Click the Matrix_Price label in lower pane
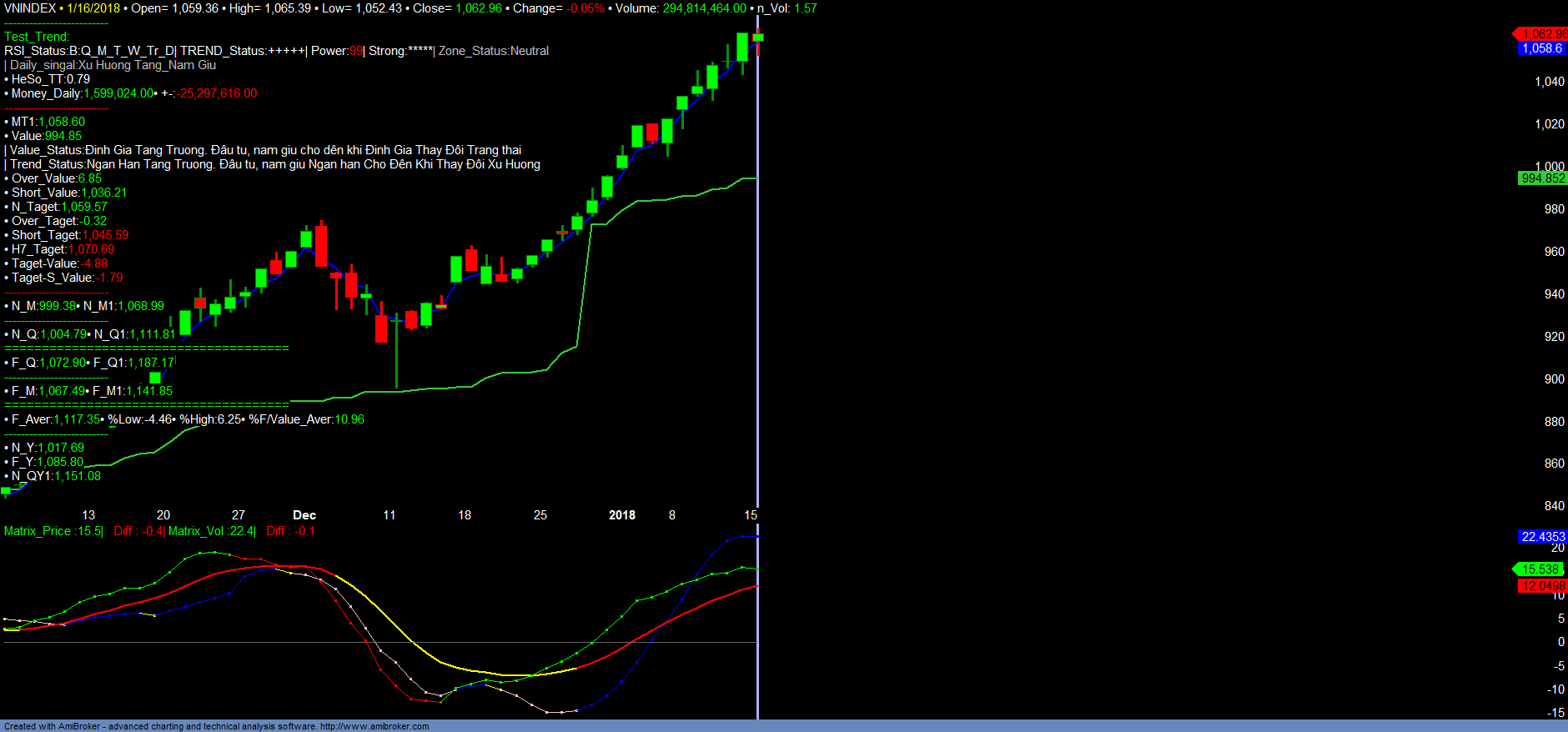Viewport: 1568px width, 732px height. tap(38, 531)
